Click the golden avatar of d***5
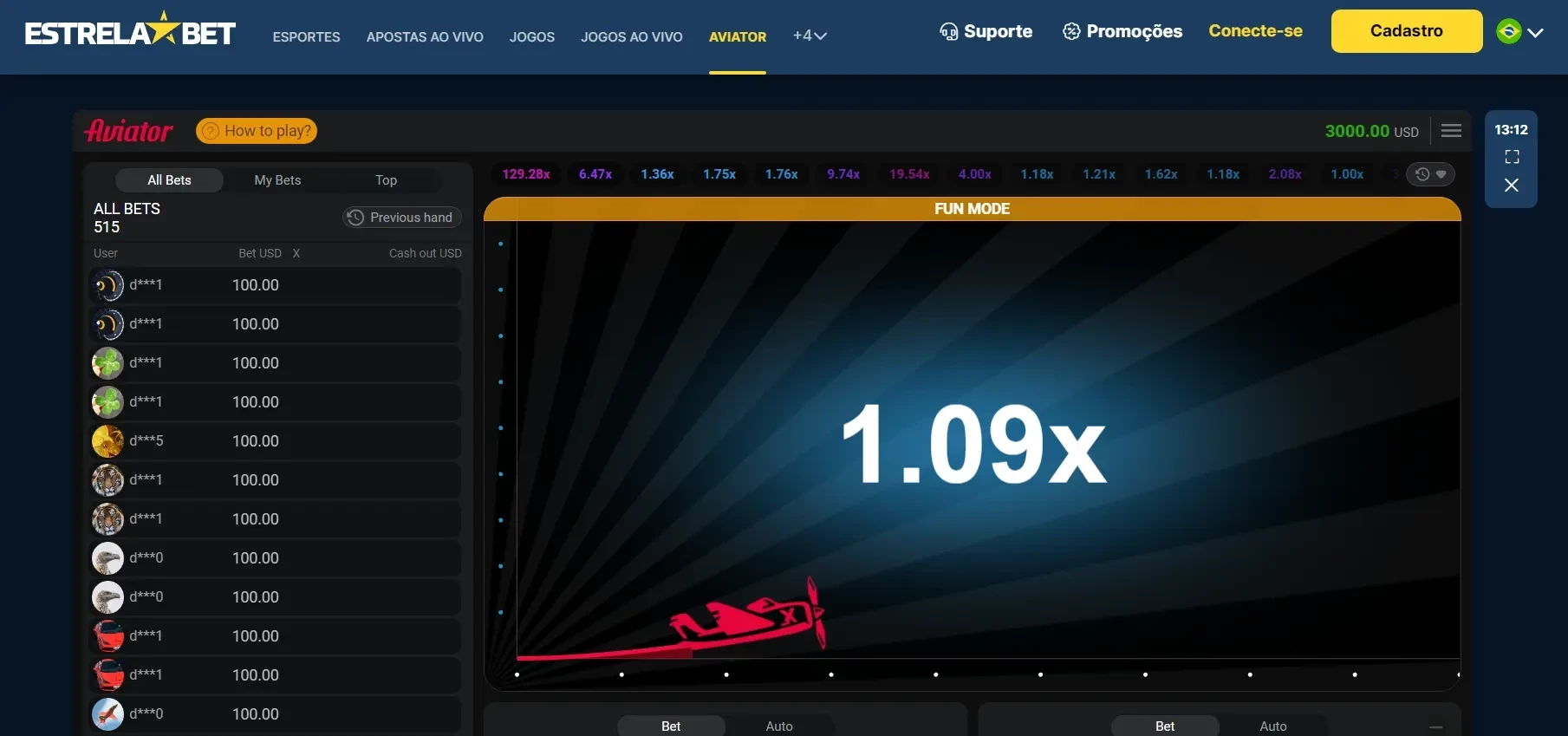 coord(107,441)
